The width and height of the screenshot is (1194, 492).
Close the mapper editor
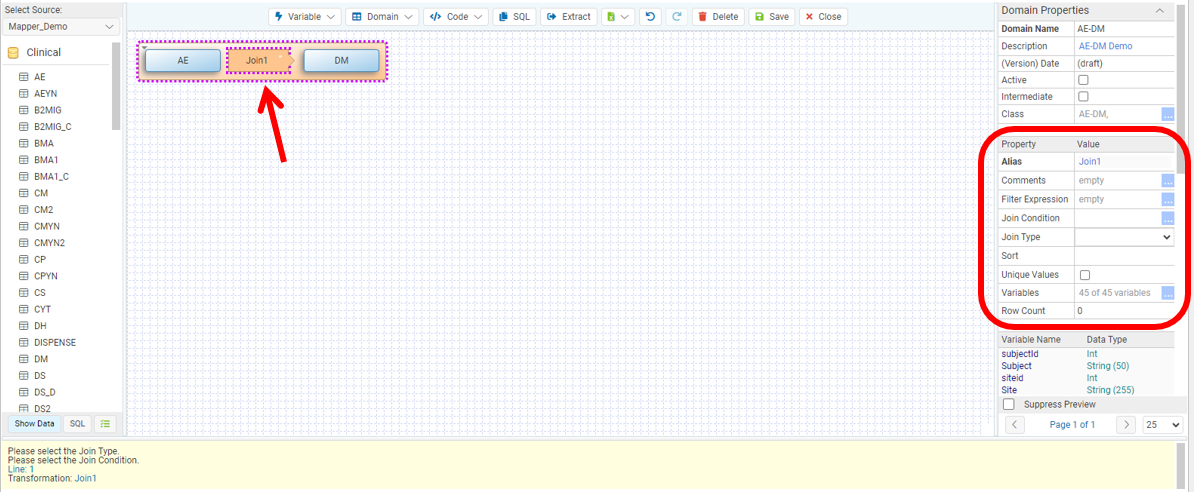coord(823,17)
